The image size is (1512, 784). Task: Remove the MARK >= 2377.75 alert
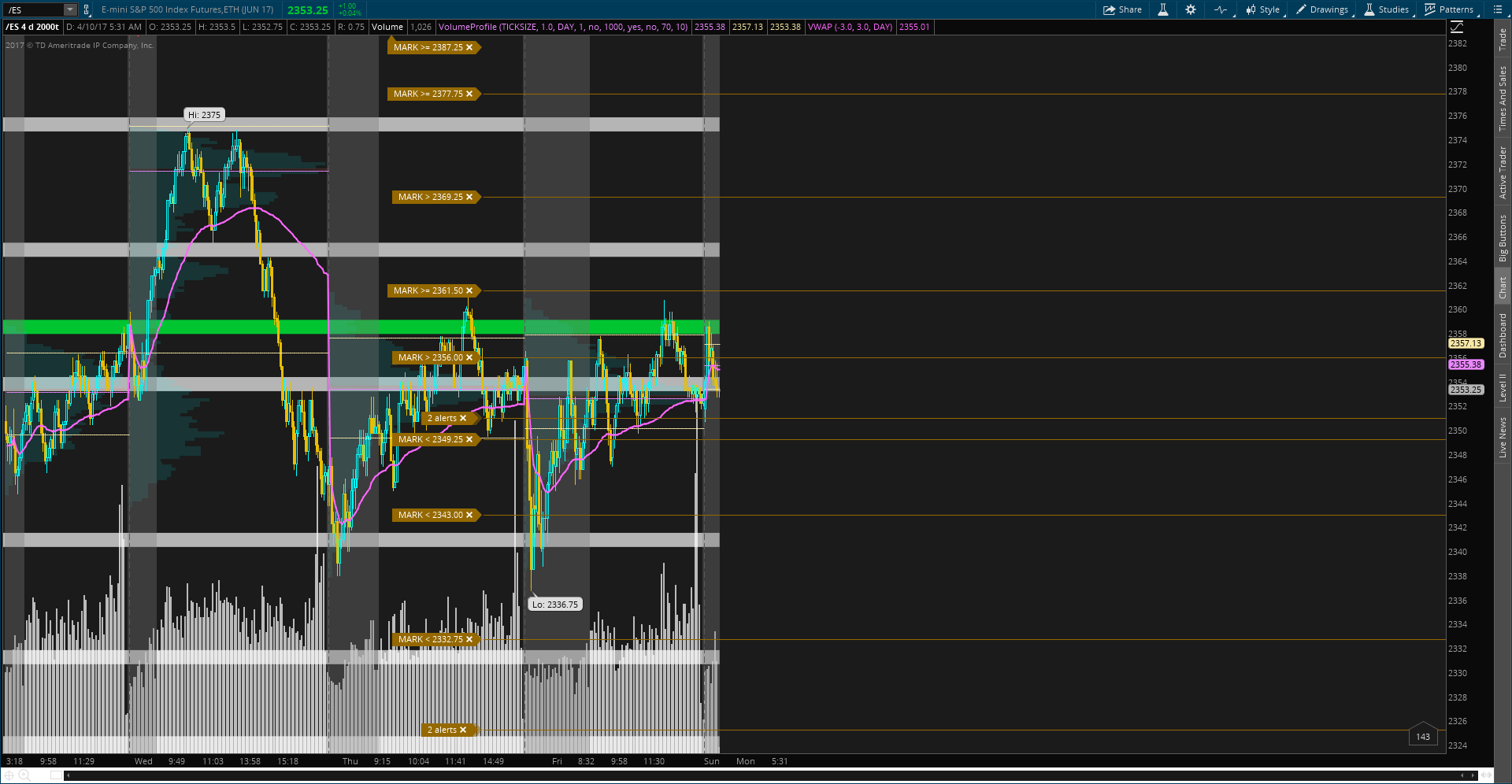tap(469, 94)
